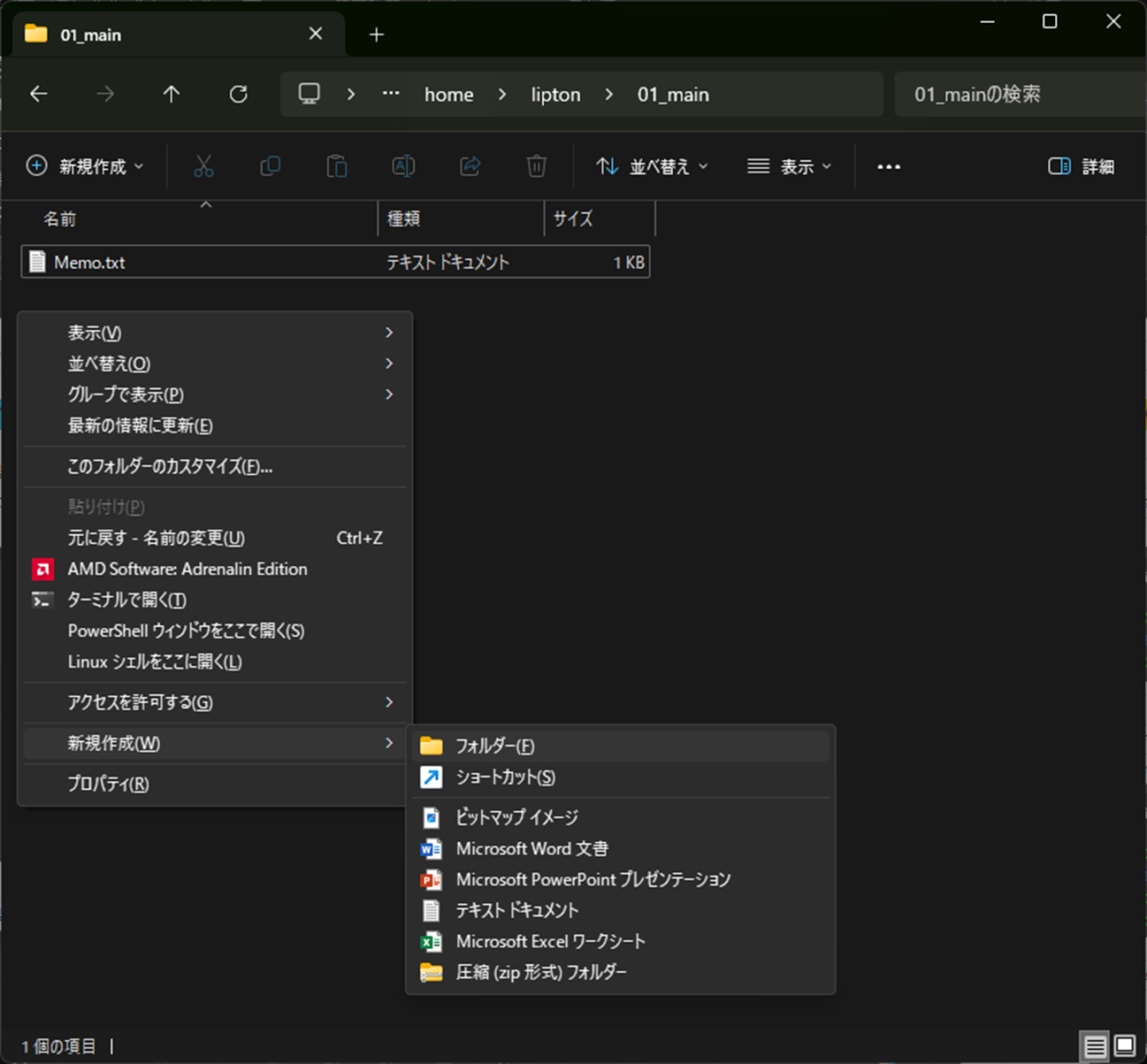Choose Linux シェルをここに開く(L)
The image size is (1147, 1064).
pos(215,662)
